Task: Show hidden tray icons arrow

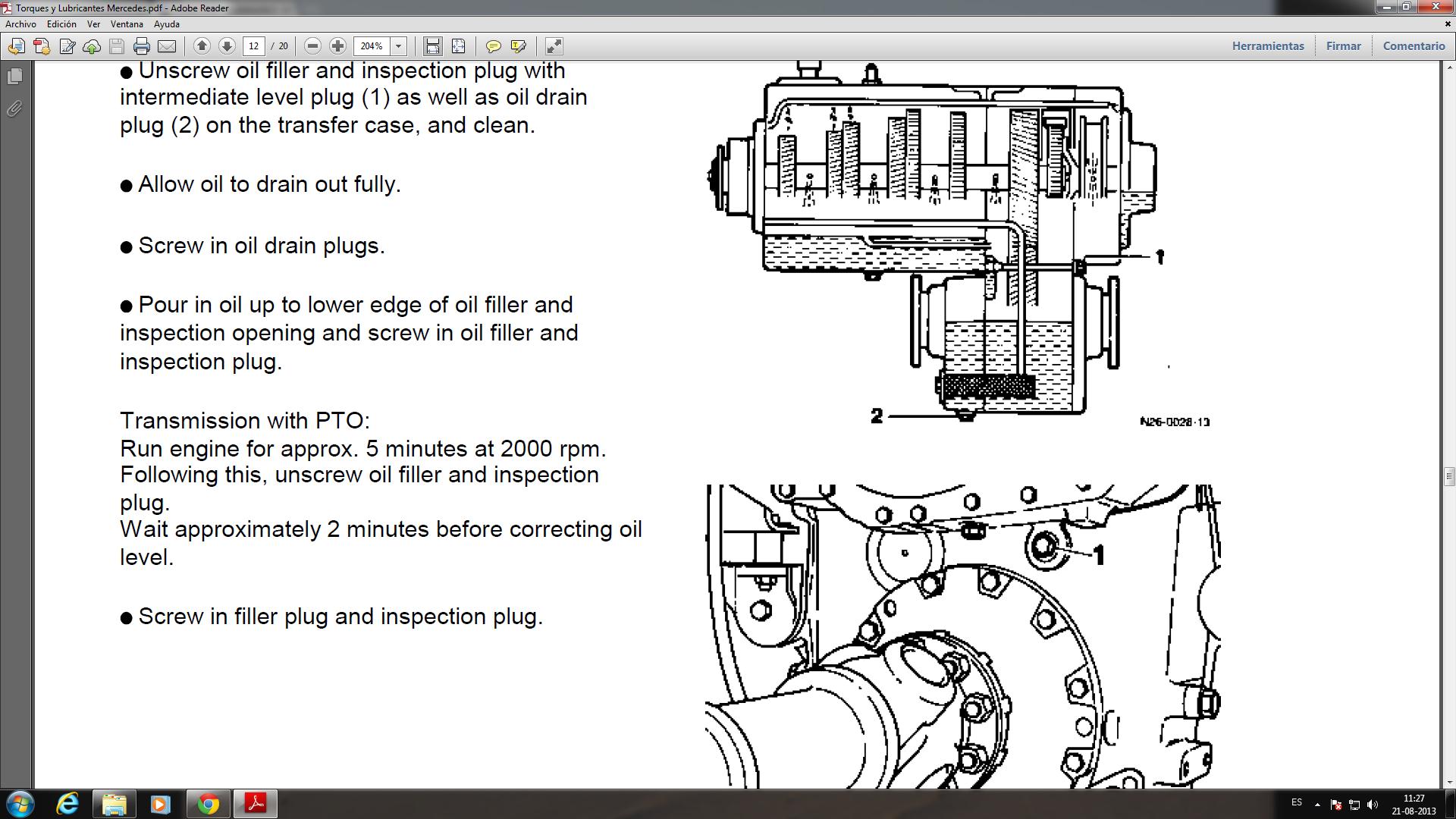Action: [1317, 805]
